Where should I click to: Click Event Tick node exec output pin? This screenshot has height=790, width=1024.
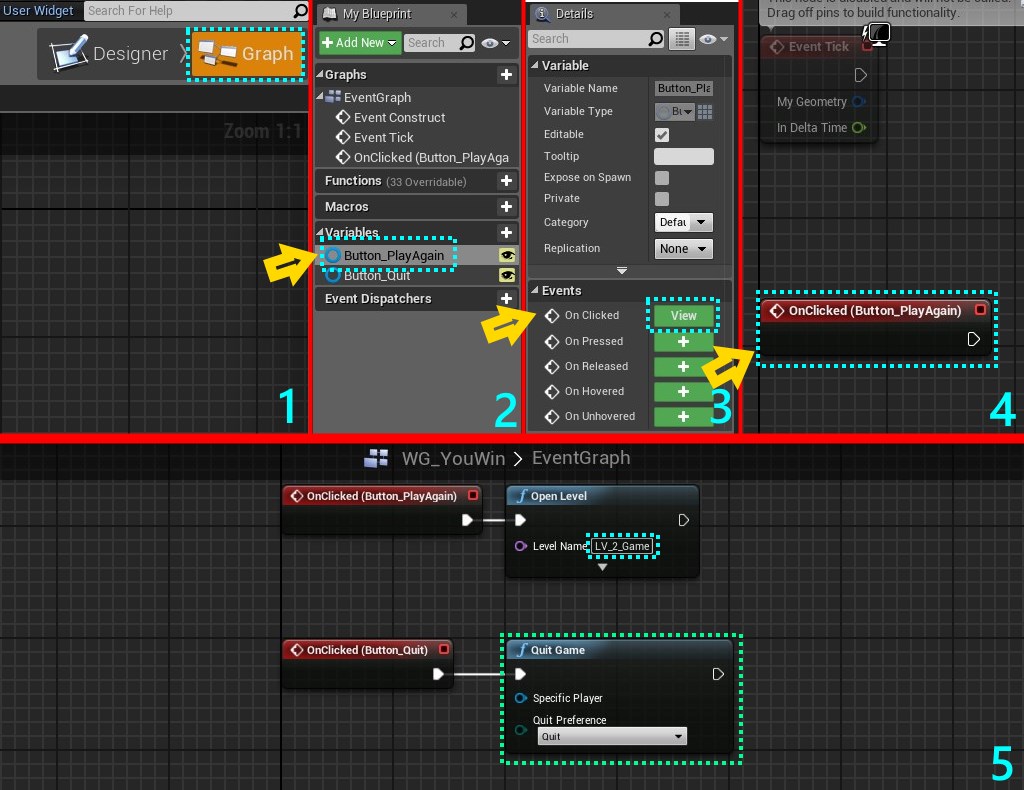861,75
